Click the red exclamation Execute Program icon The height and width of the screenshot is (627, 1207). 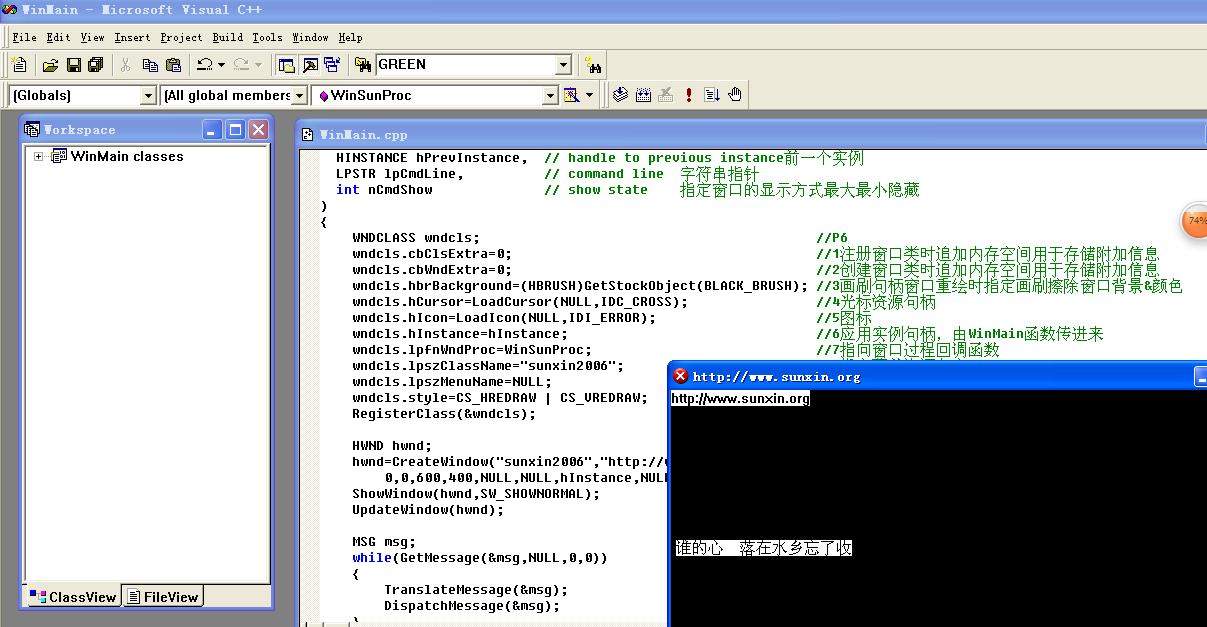coord(689,95)
